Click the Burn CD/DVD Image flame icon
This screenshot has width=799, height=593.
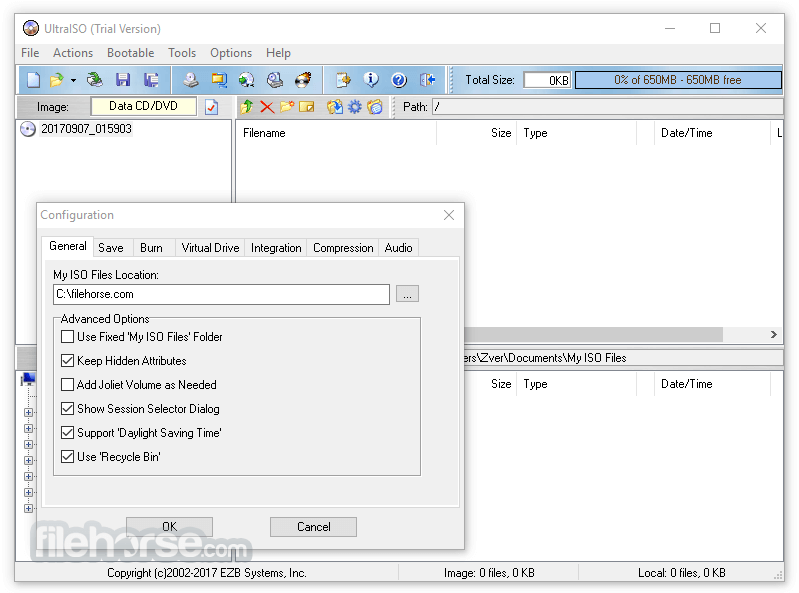click(x=303, y=80)
